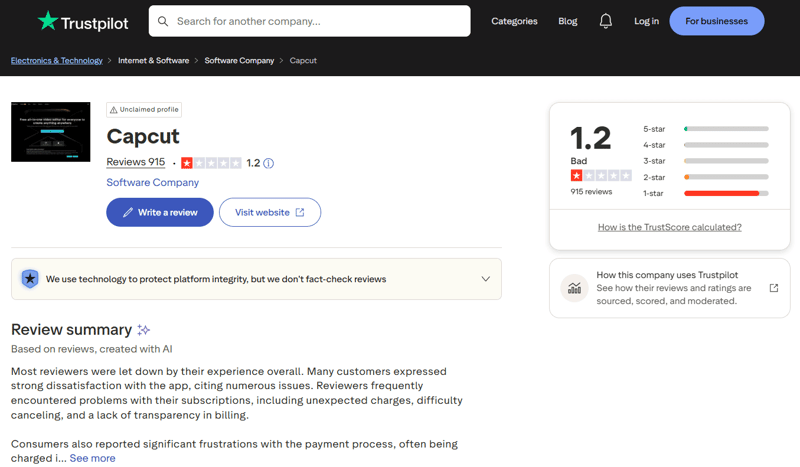The image size is (800, 467).
Task: Focus the Search for another company field
Action: click(310, 21)
